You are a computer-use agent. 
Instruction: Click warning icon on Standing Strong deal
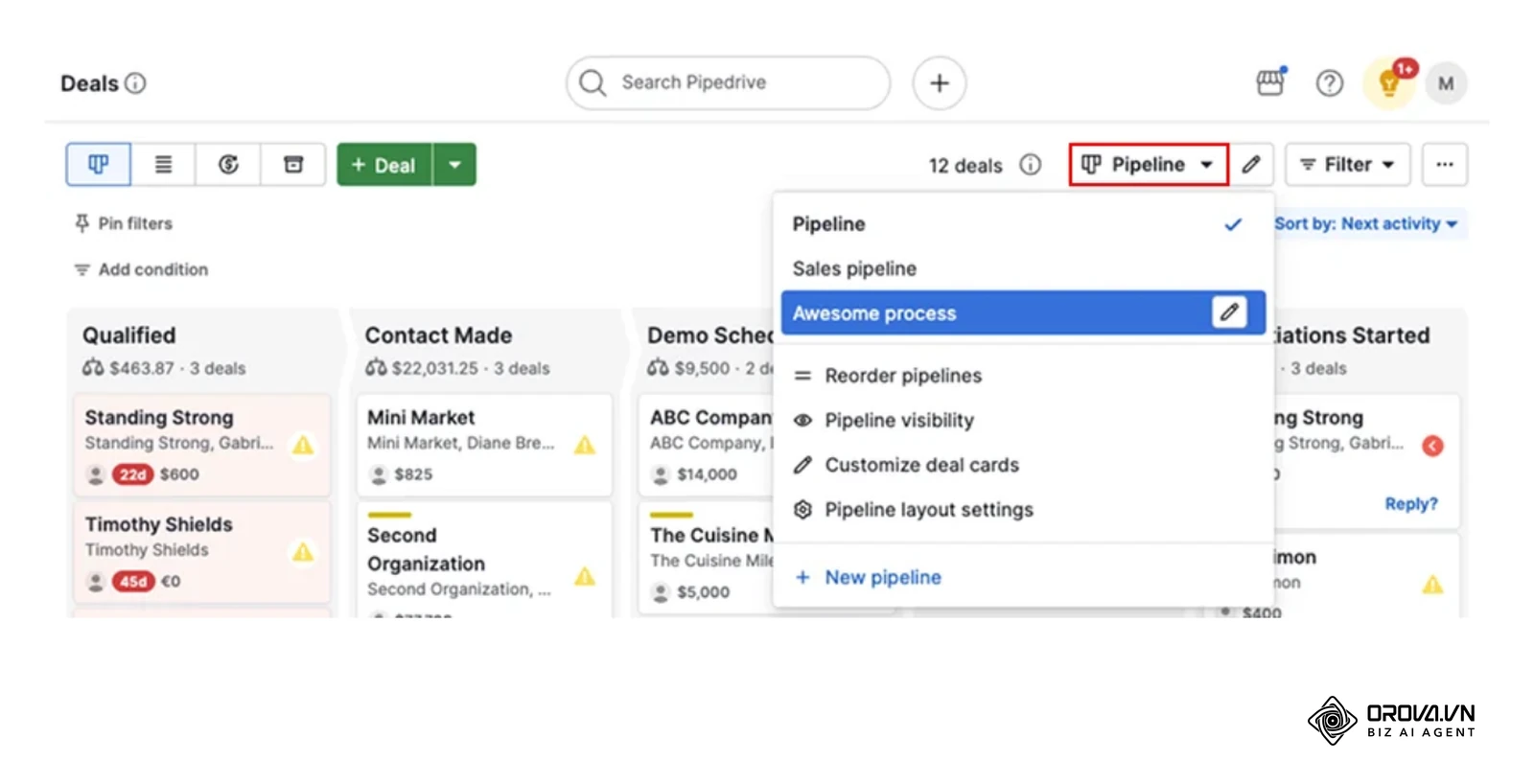pyautogui.click(x=303, y=445)
